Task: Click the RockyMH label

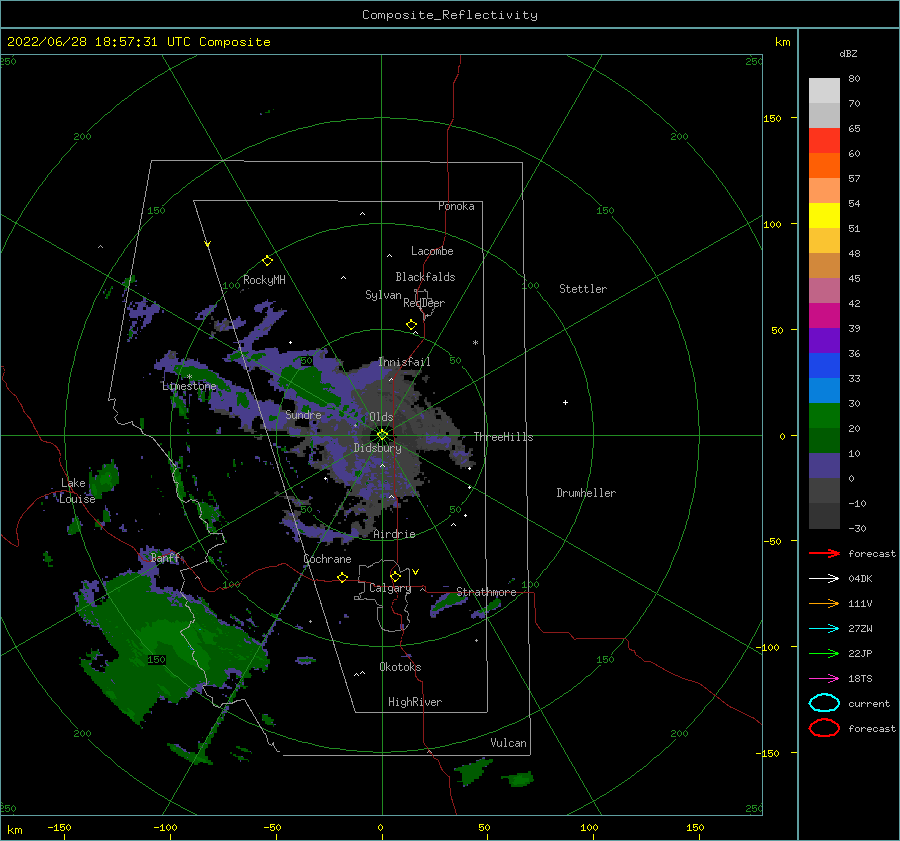Action: (x=264, y=280)
